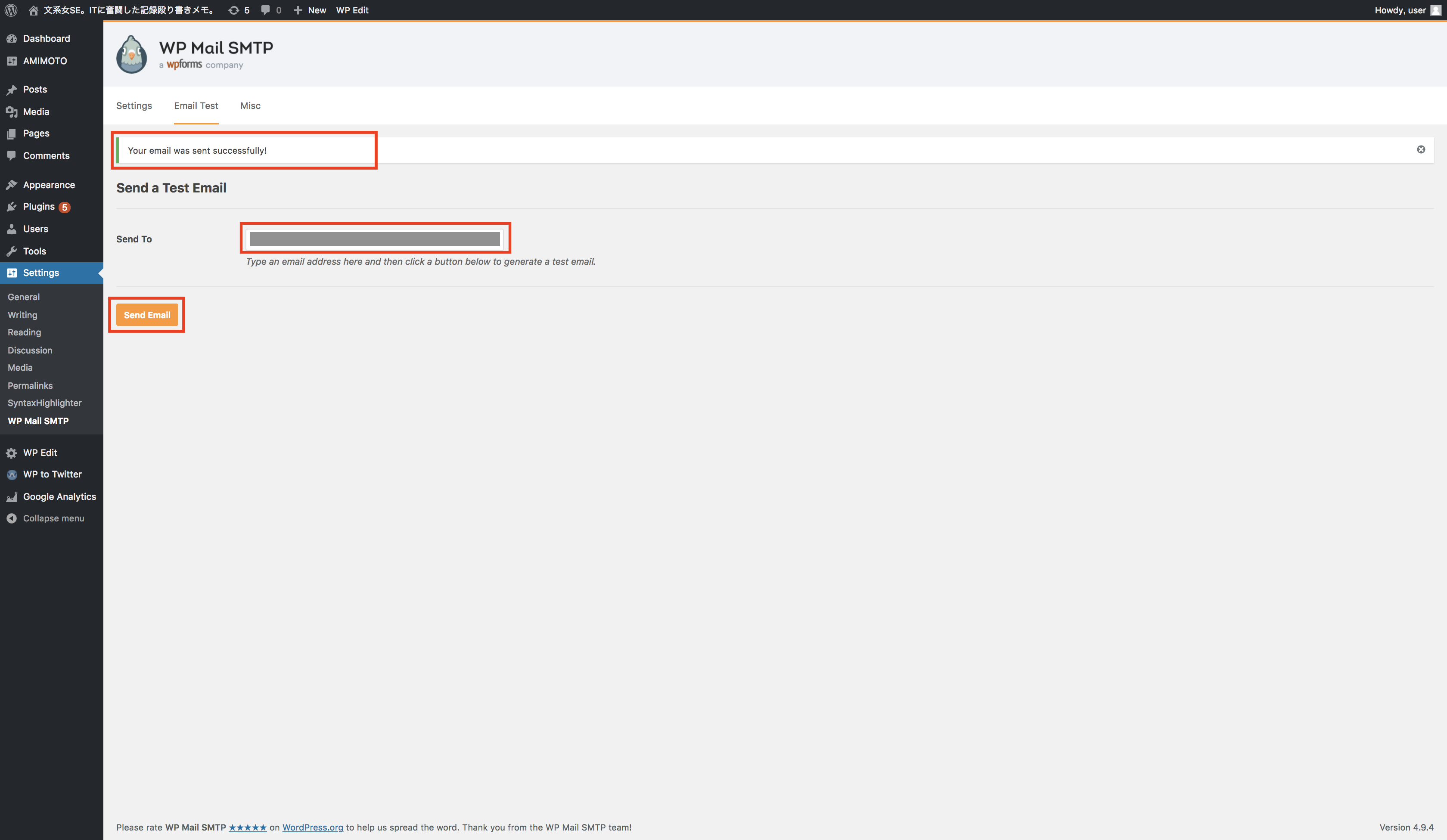Open SyntaxHighlighter settings submenu item
This screenshot has height=840, width=1447.
point(44,403)
